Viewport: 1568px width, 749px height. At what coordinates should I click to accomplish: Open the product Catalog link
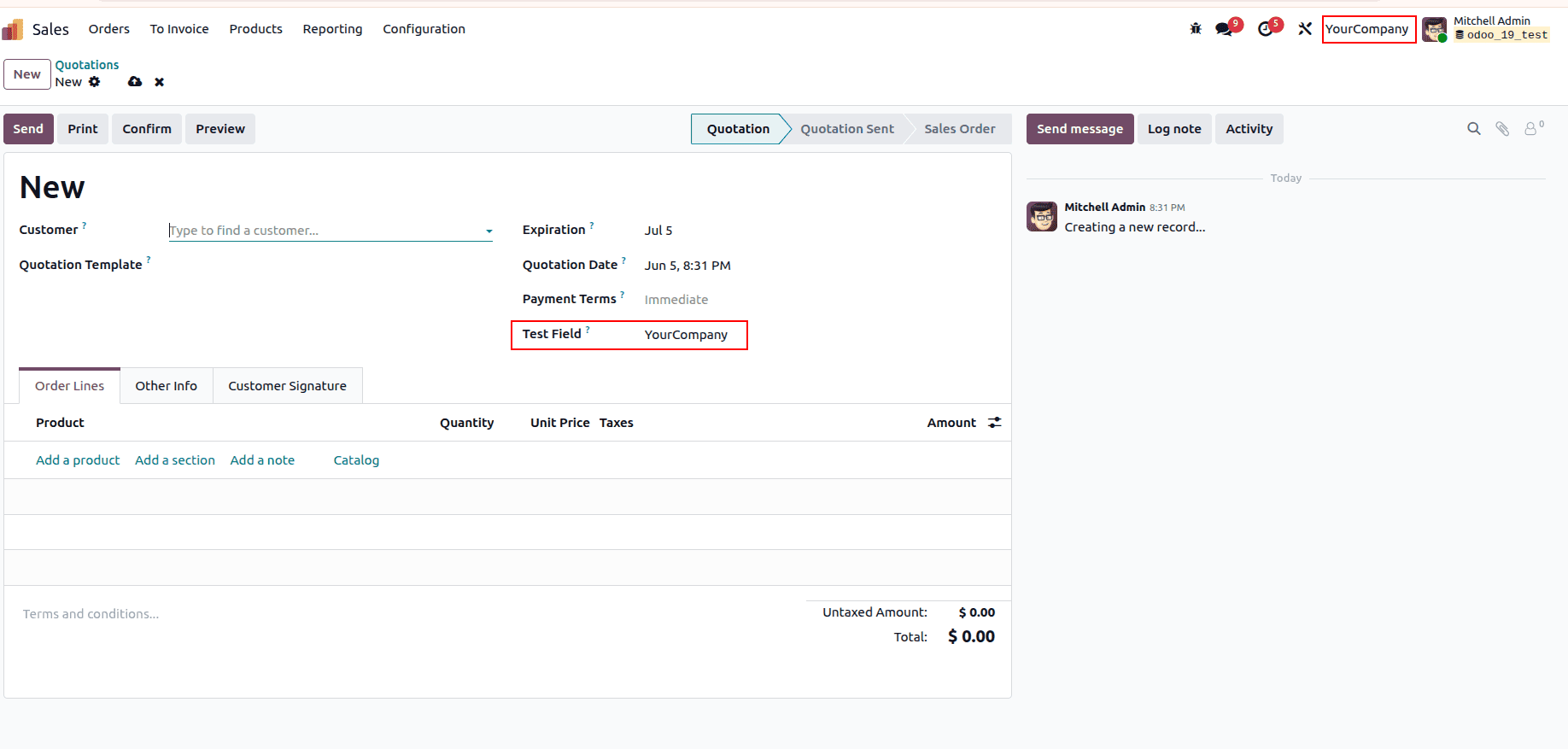click(x=356, y=460)
